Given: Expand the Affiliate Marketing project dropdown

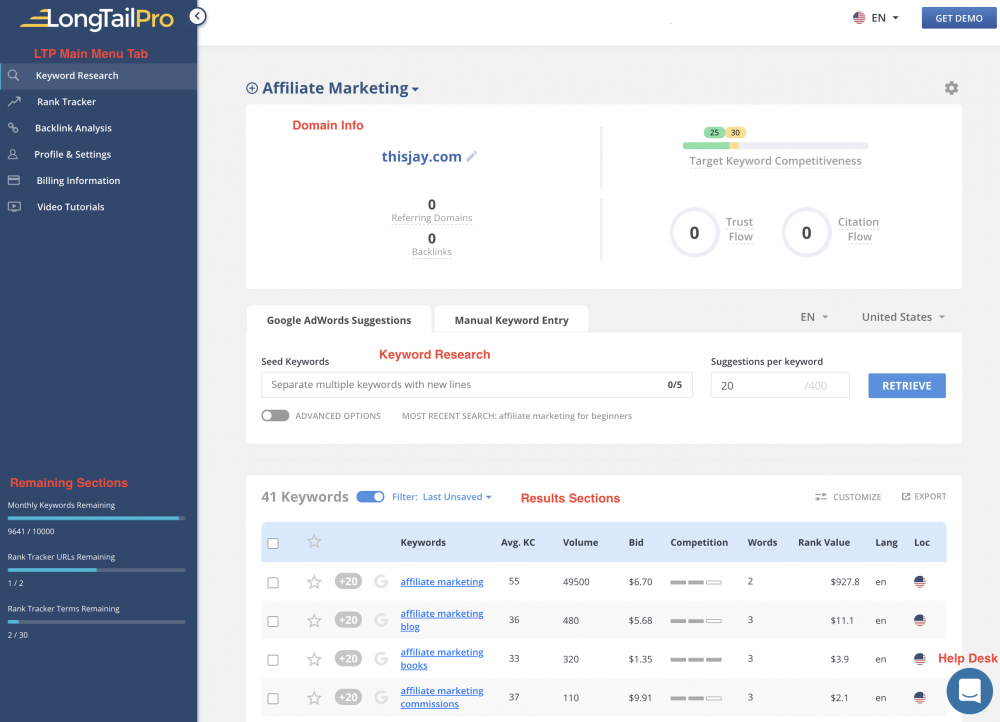Looking at the screenshot, I should [341, 88].
